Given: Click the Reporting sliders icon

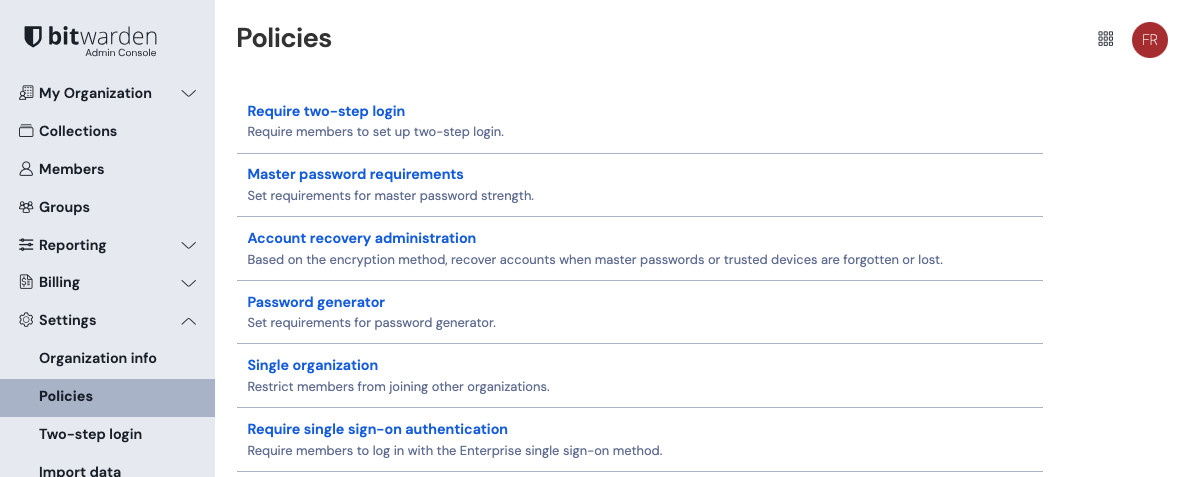Looking at the screenshot, I should 26,245.
